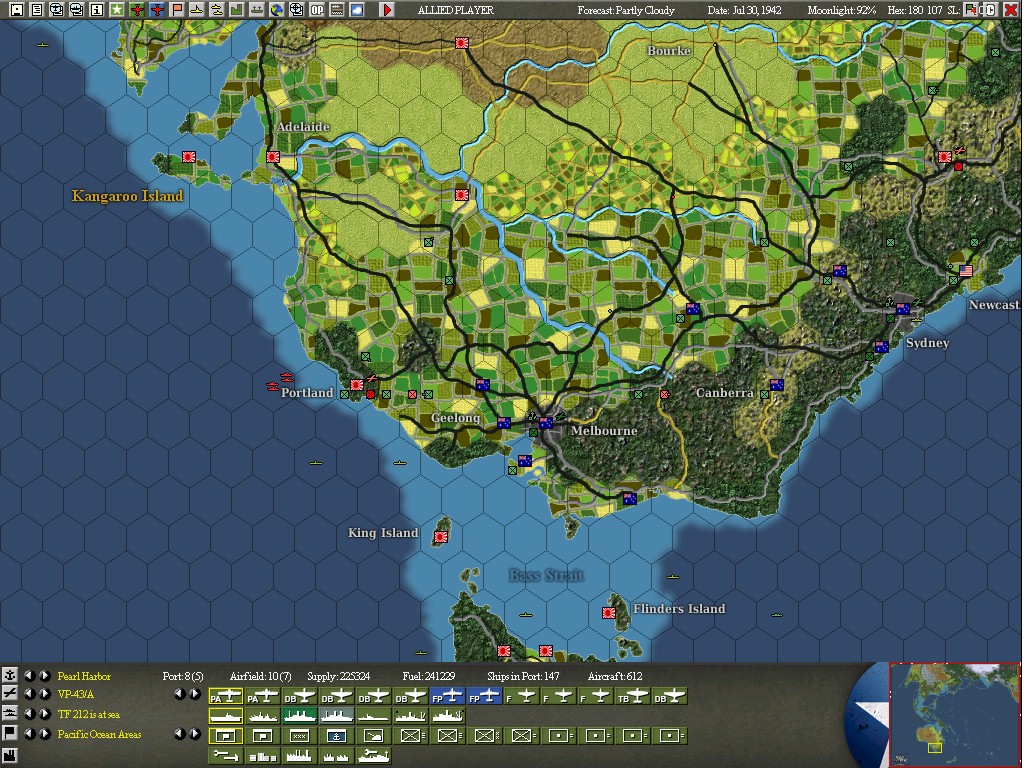Select the Japanese flag at Adelaide

[x=273, y=157]
